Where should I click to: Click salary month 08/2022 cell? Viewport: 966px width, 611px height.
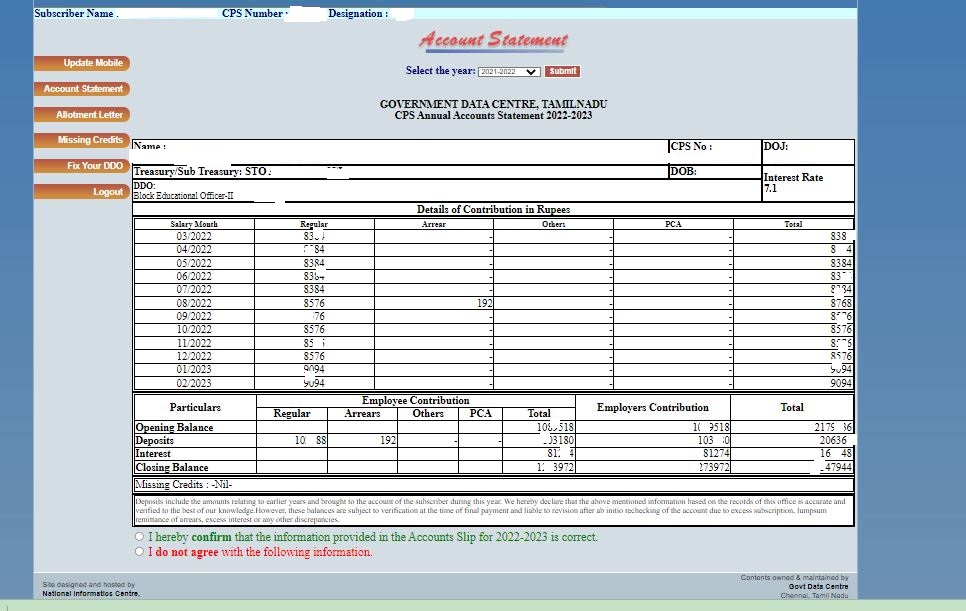[194, 303]
